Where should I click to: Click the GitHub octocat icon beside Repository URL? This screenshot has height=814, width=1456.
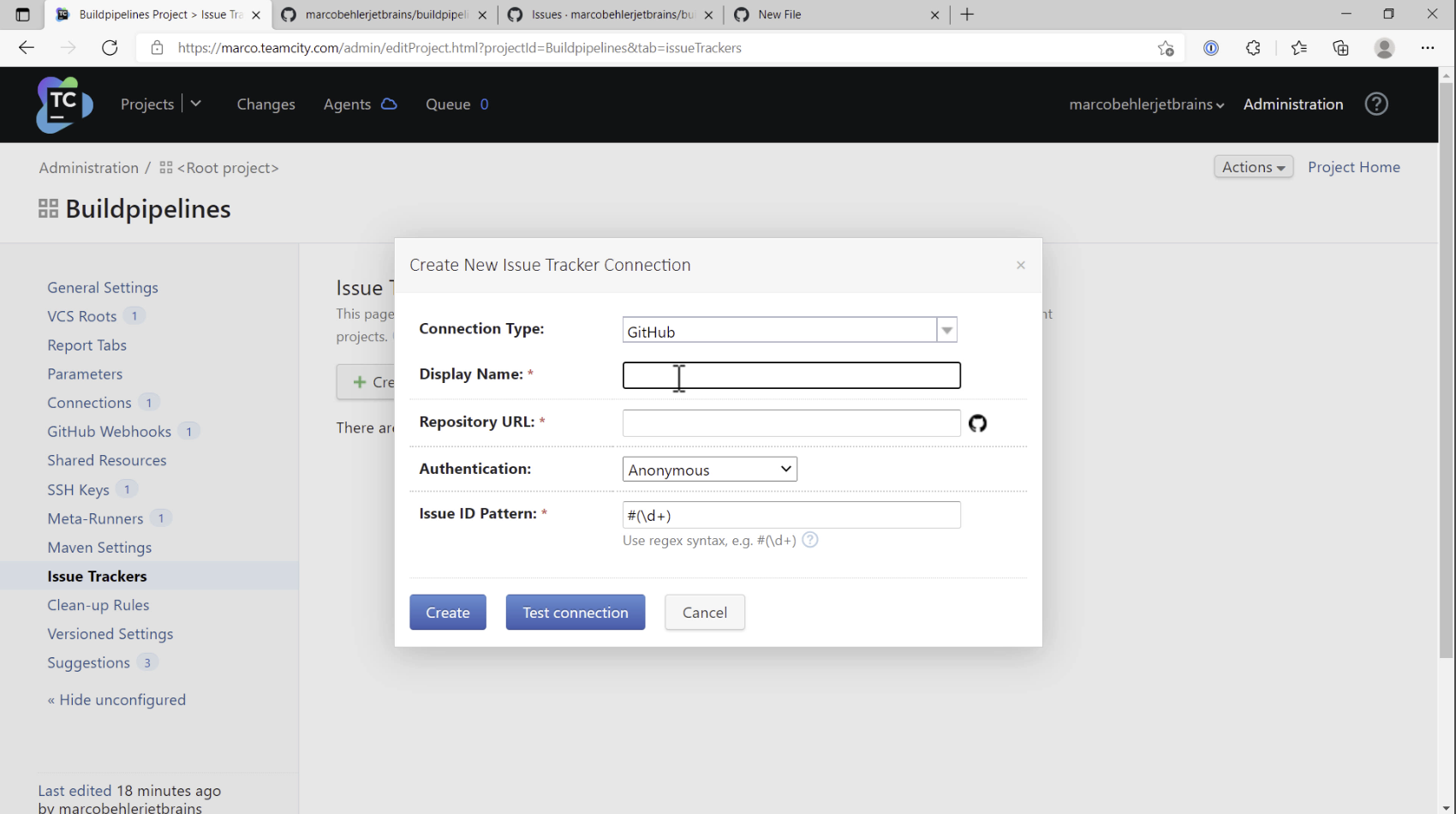[x=978, y=423]
